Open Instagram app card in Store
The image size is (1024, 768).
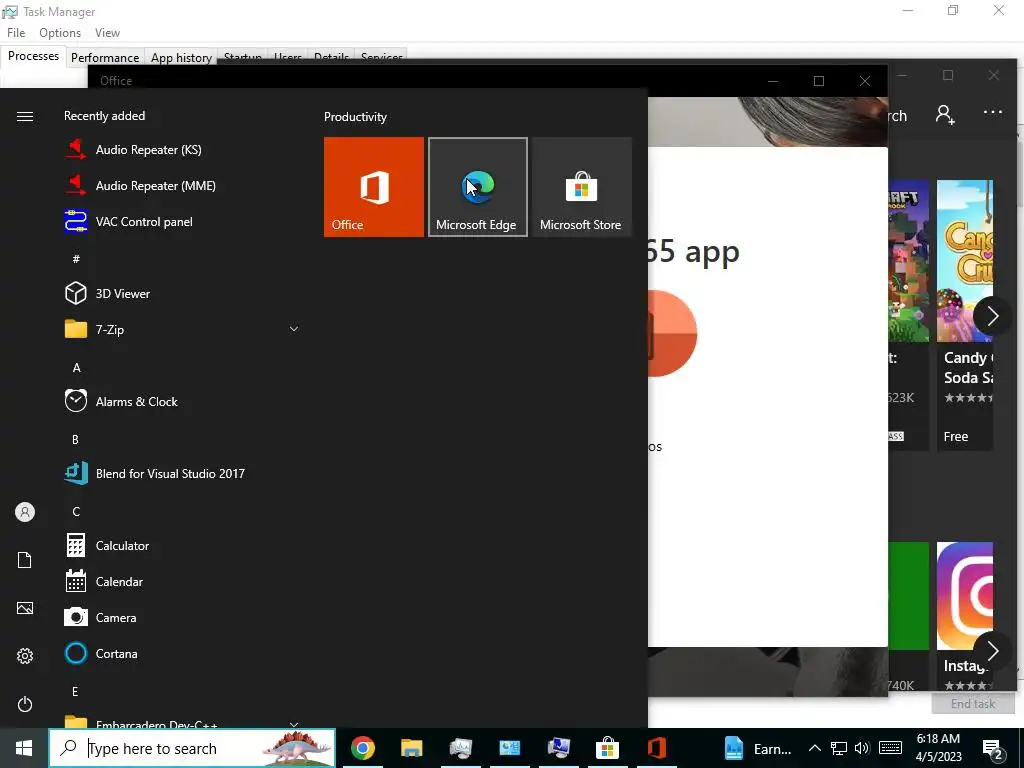(965, 616)
